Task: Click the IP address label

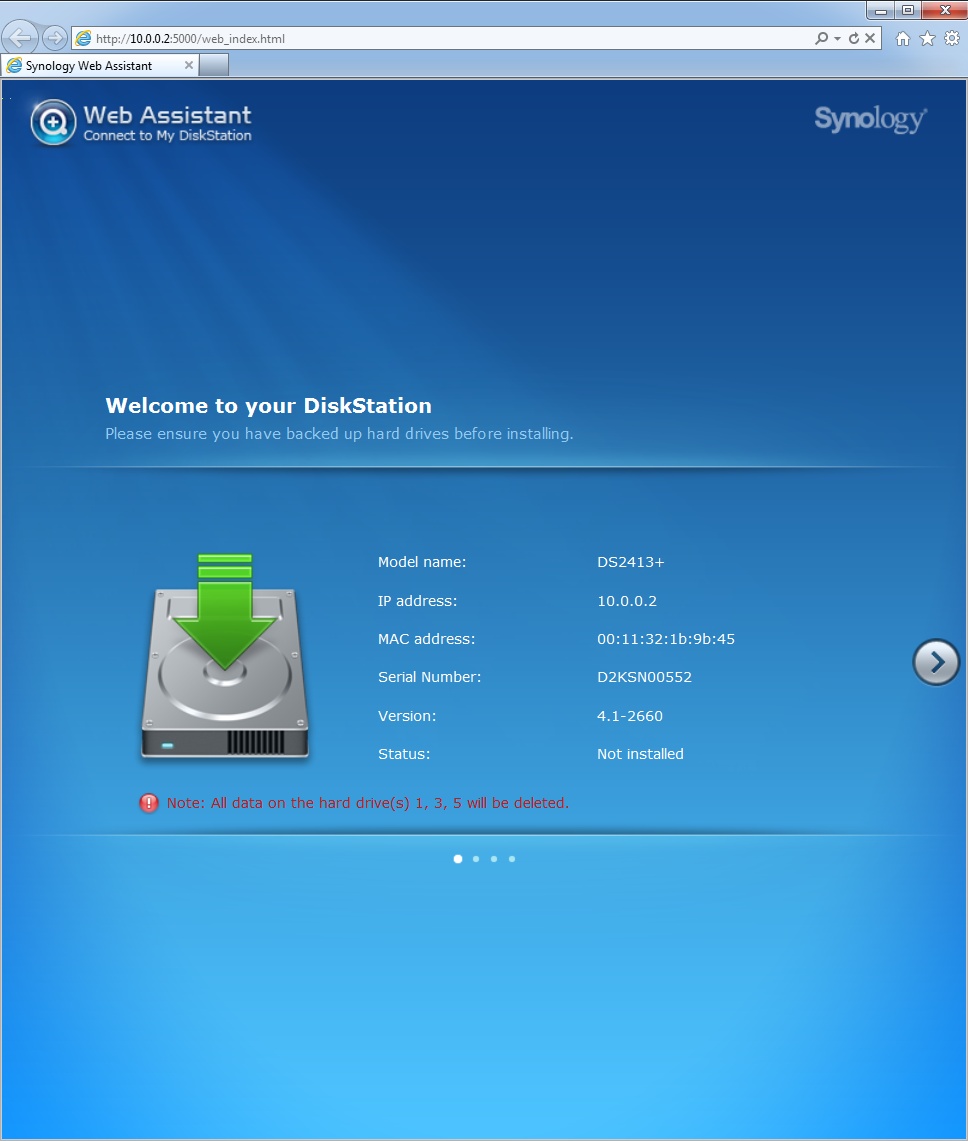Action: point(418,601)
